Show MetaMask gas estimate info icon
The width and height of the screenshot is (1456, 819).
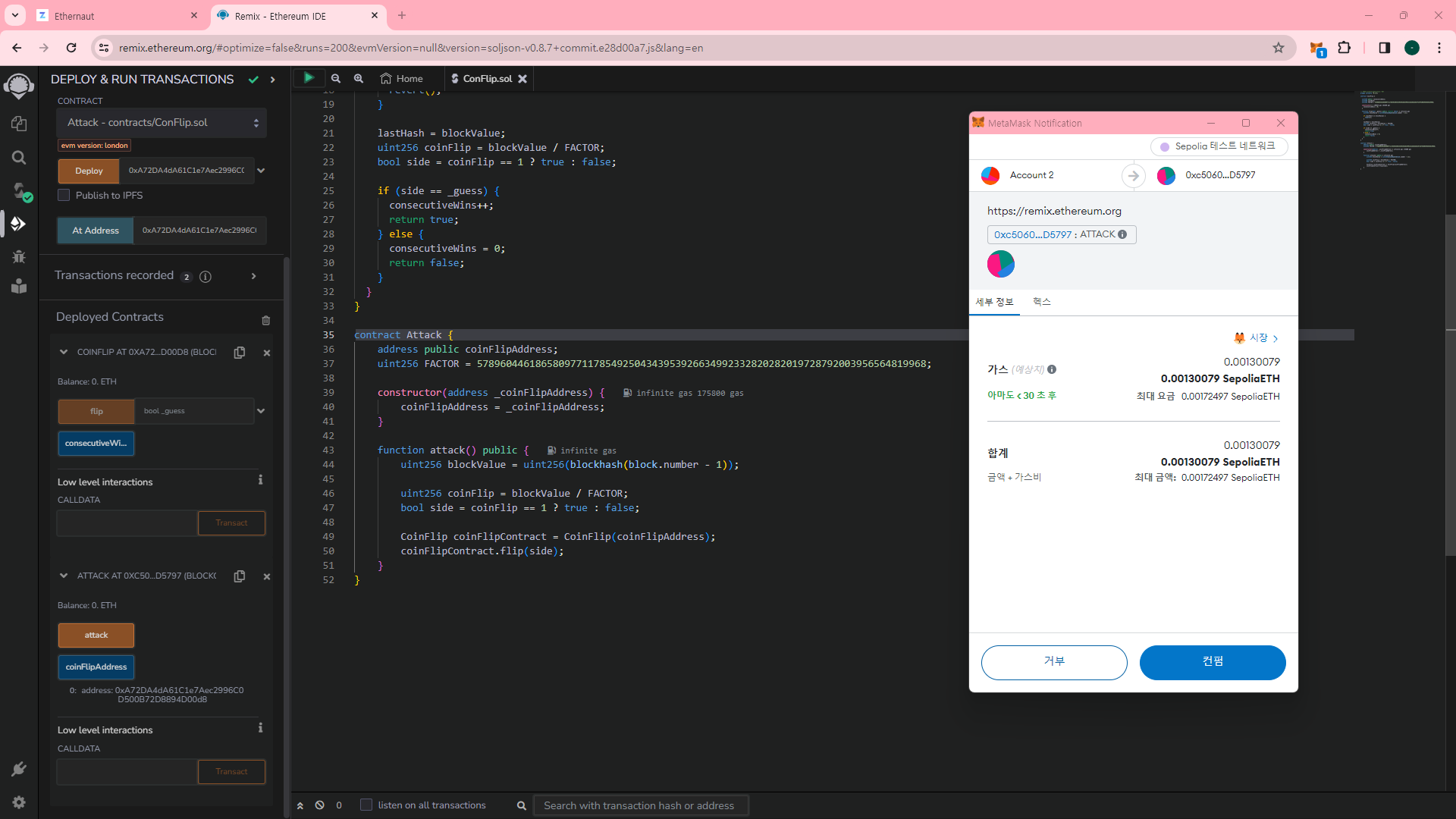pyautogui.click(x=1052, y=369)
